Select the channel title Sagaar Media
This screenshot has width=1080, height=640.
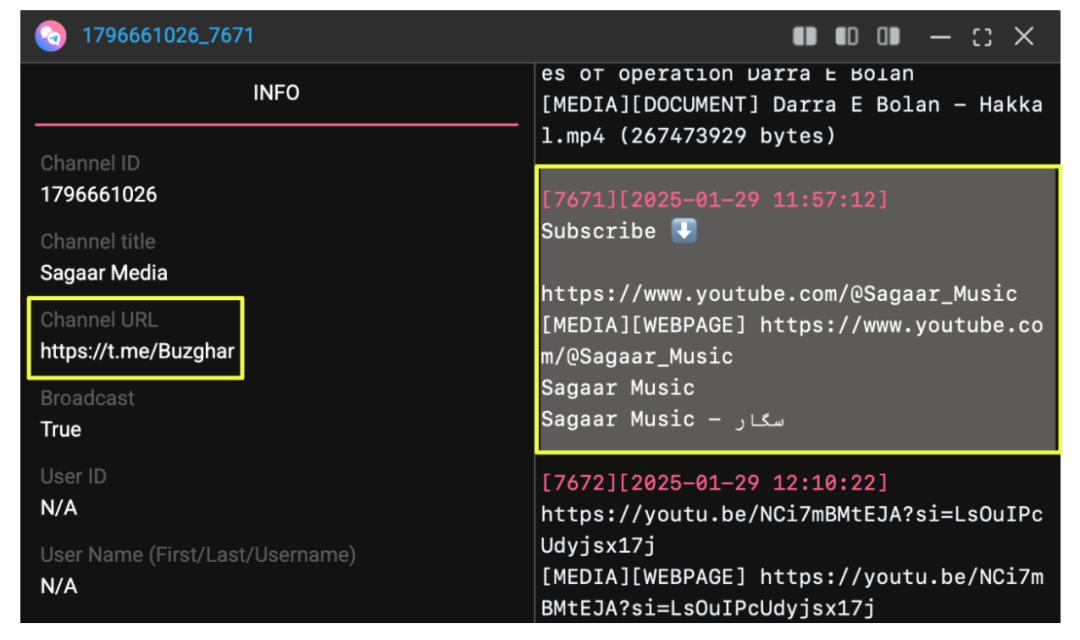104,273
